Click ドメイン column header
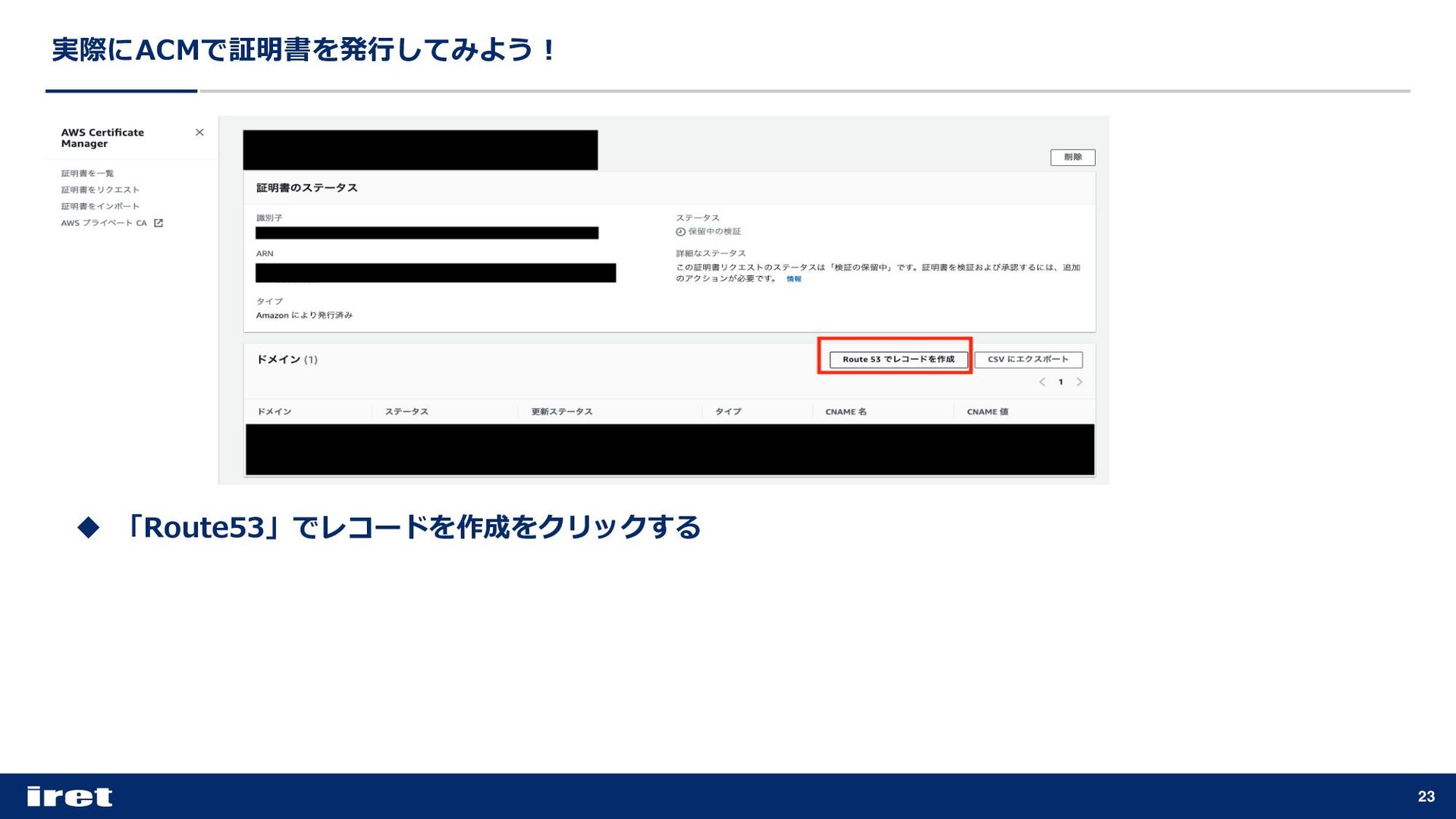This screenshot has width=1456, height=819. pos(274,412)
